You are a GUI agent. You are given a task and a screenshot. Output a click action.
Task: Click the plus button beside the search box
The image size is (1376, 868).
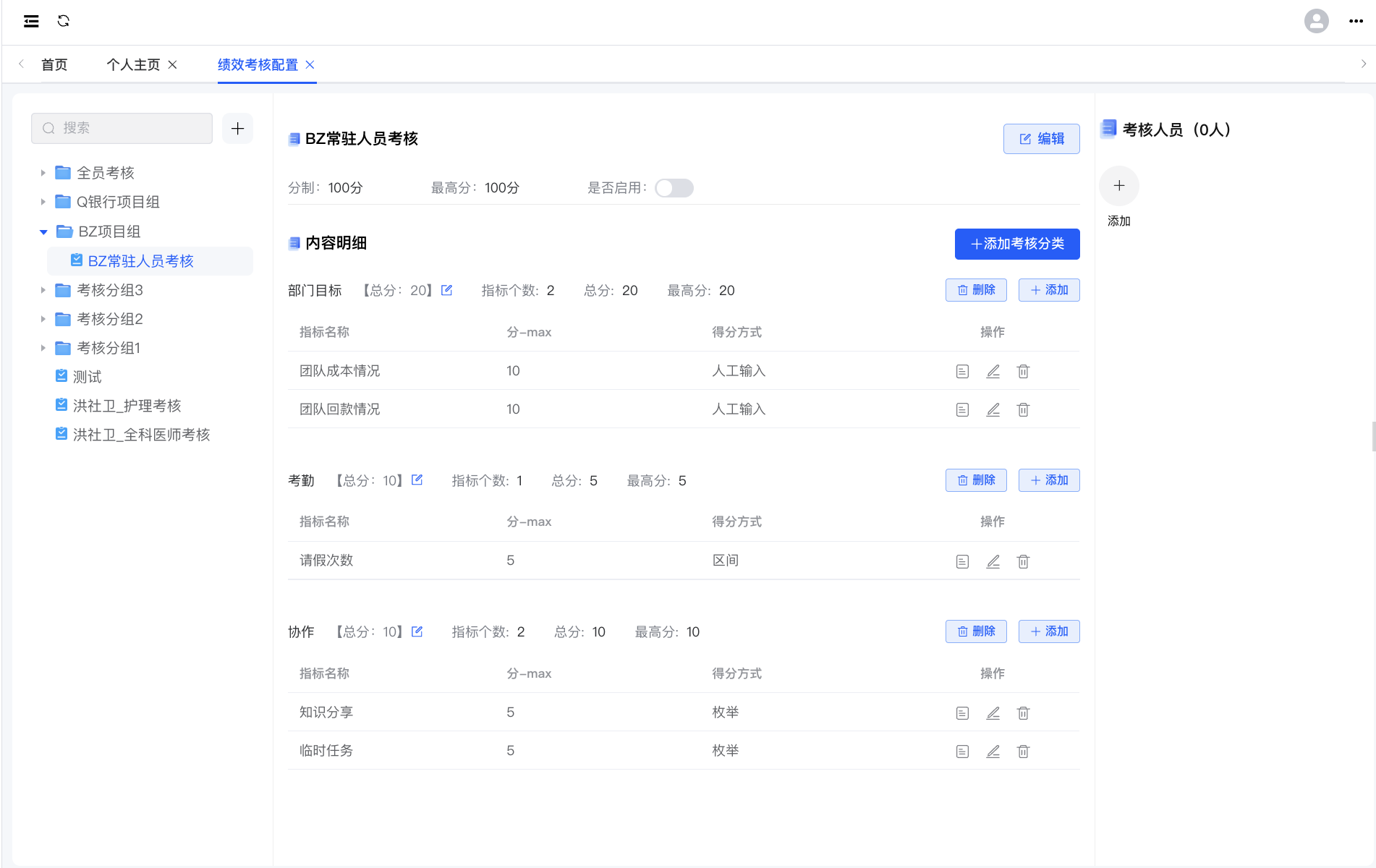click(x=237, y=129)
